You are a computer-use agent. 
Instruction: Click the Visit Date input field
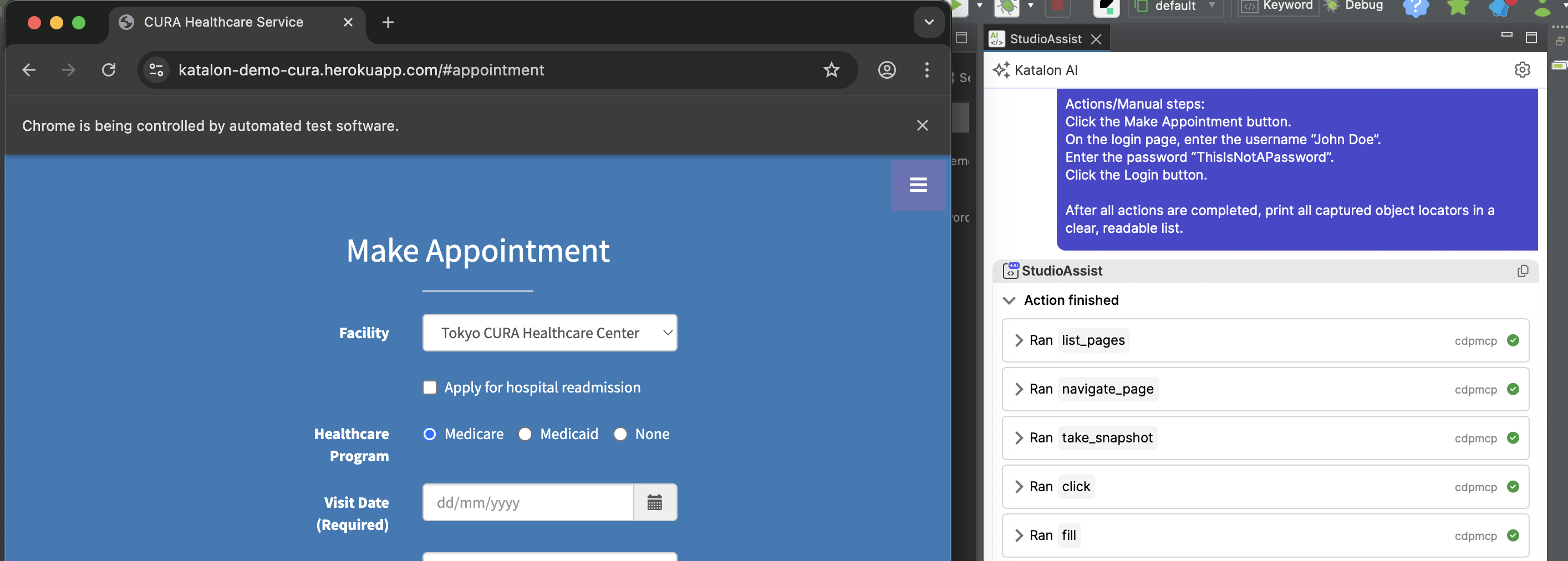click(527, 502)
